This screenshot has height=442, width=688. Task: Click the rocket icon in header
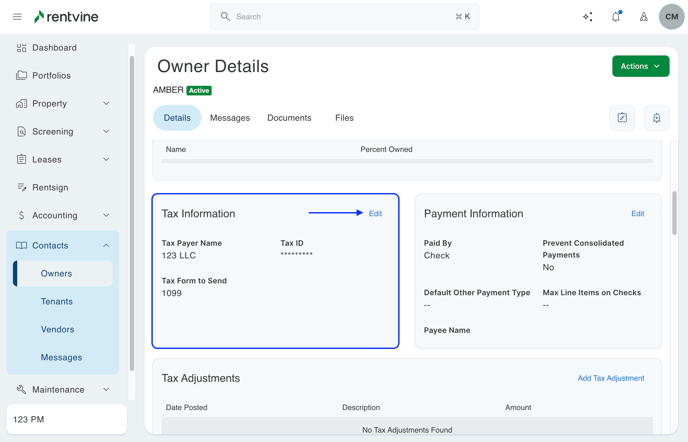[x=643, y=17]
